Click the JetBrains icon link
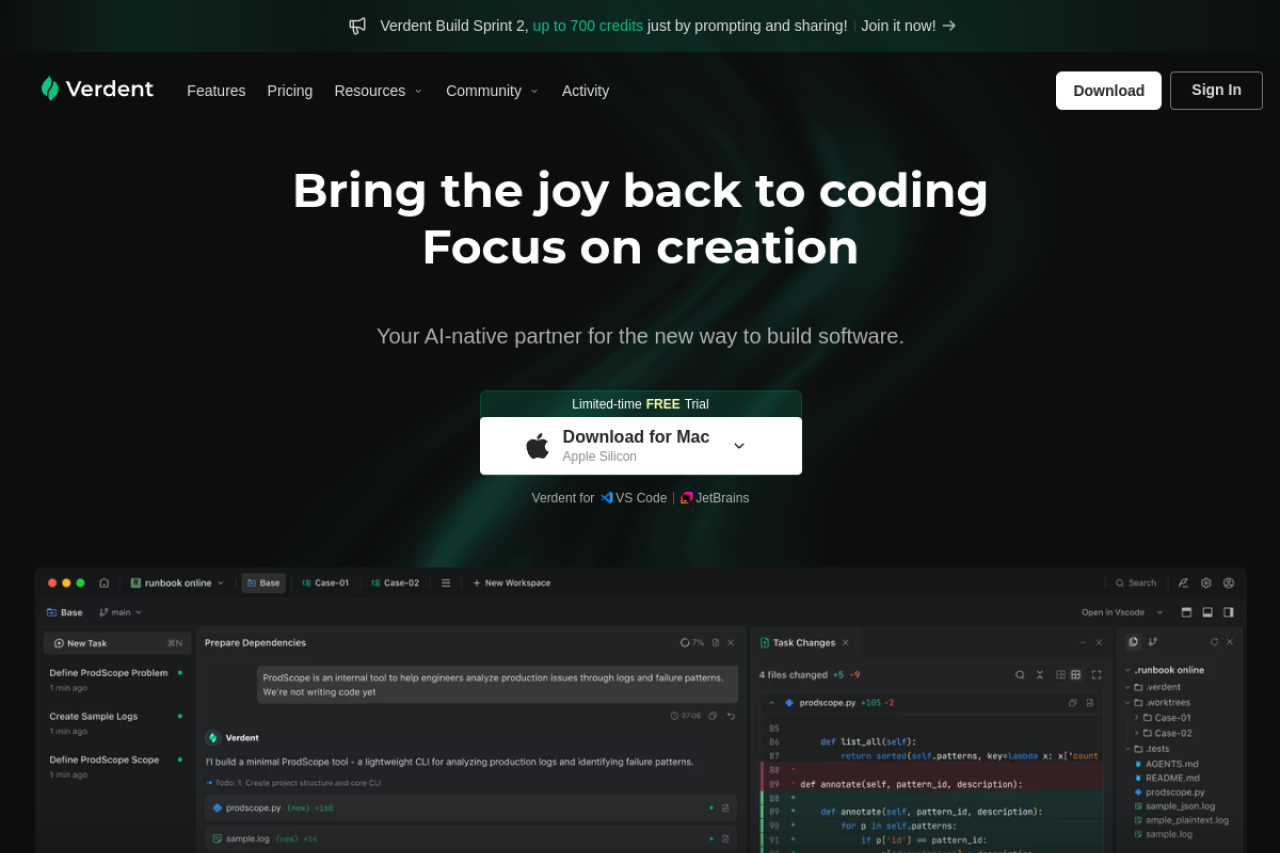This screenshot has width=1280, height=853. (687, 498)
